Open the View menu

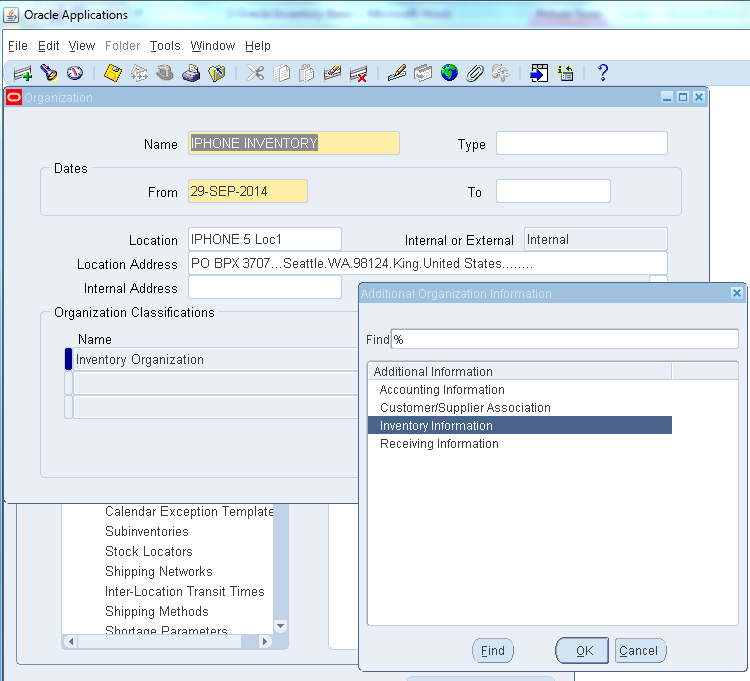coord(82,46)
